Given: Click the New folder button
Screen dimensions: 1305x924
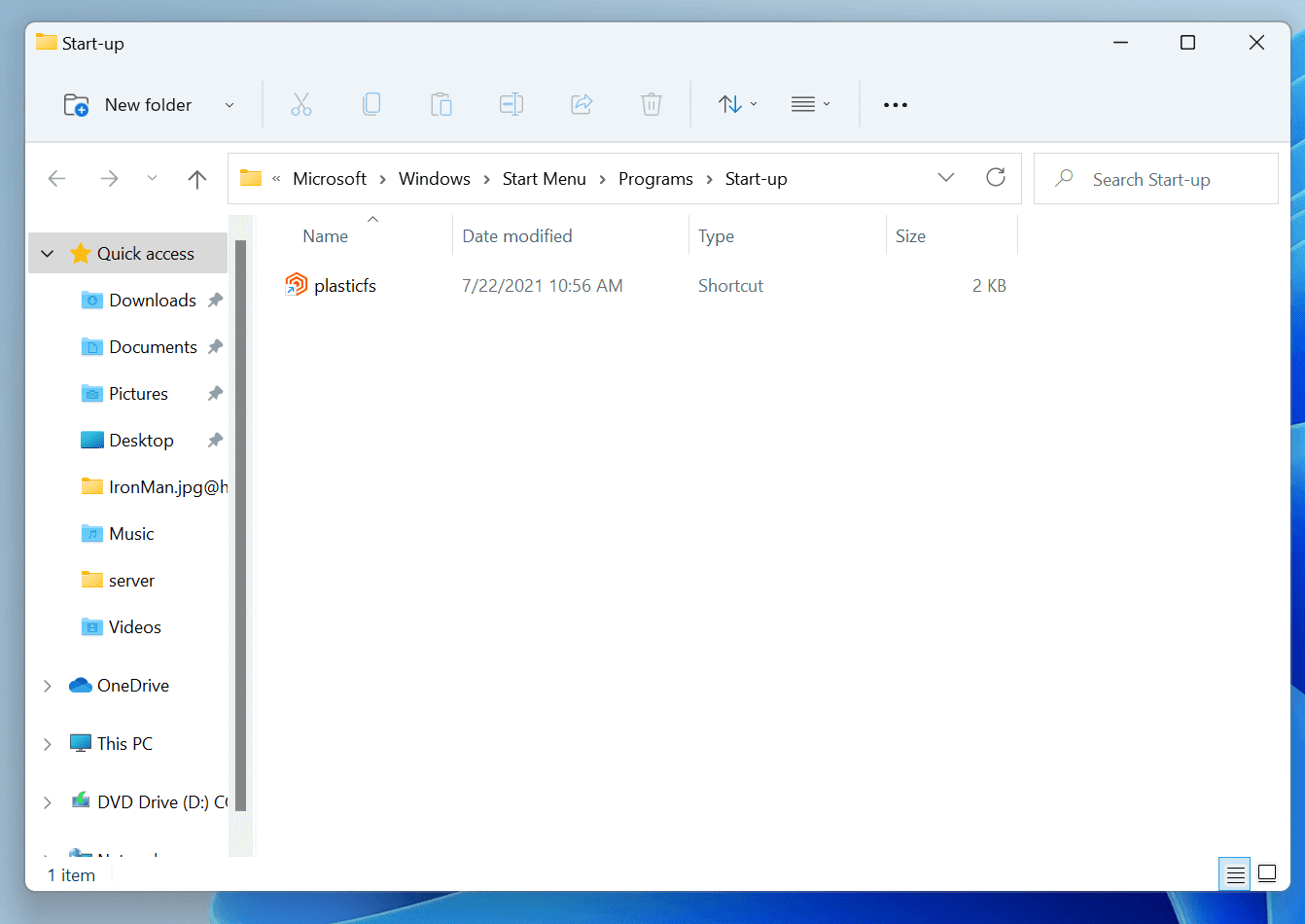Looking at the screenshot, I should pos(127,105).
